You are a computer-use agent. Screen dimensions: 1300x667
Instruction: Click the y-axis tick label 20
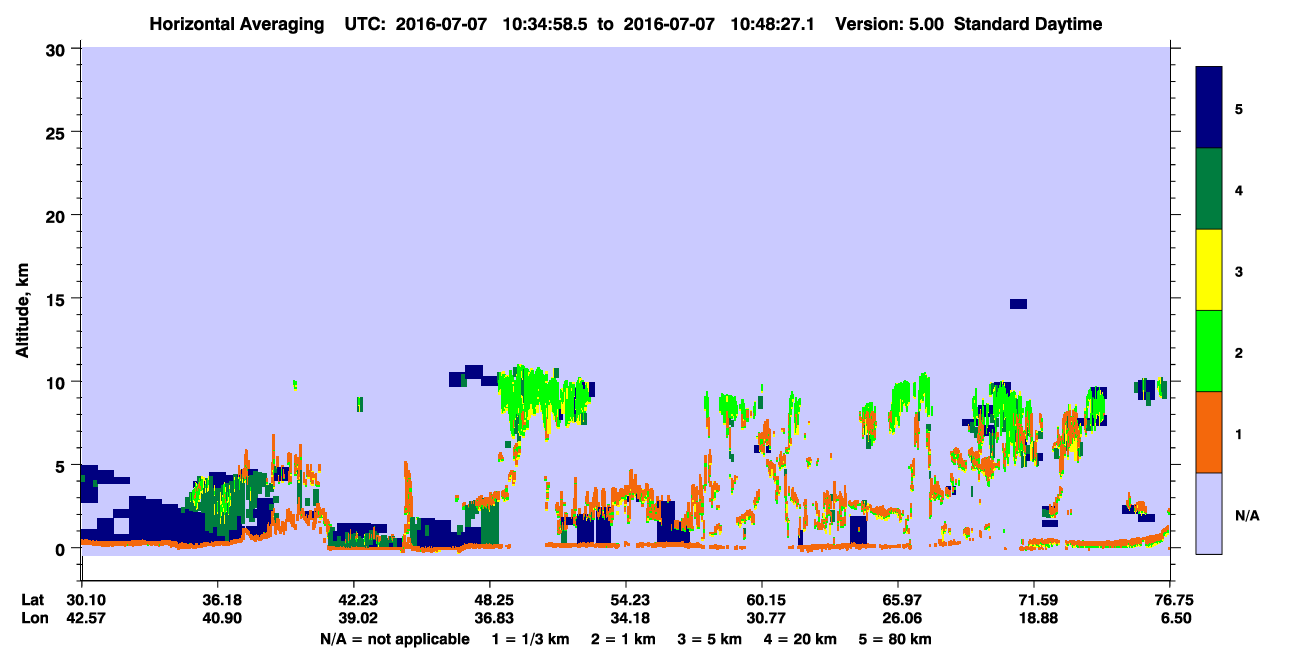[58, 215]
